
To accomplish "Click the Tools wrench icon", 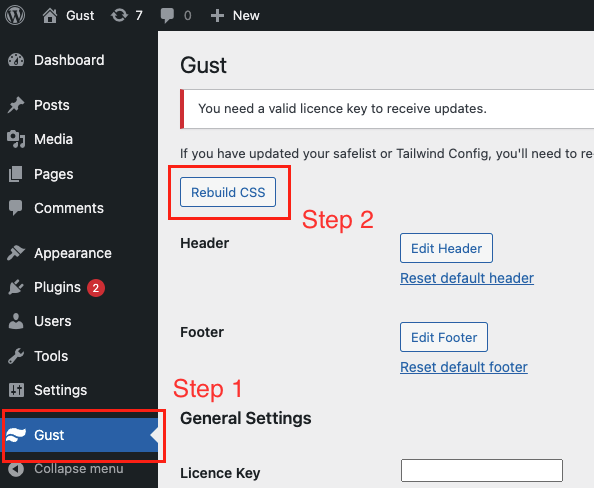I will 16,356.
